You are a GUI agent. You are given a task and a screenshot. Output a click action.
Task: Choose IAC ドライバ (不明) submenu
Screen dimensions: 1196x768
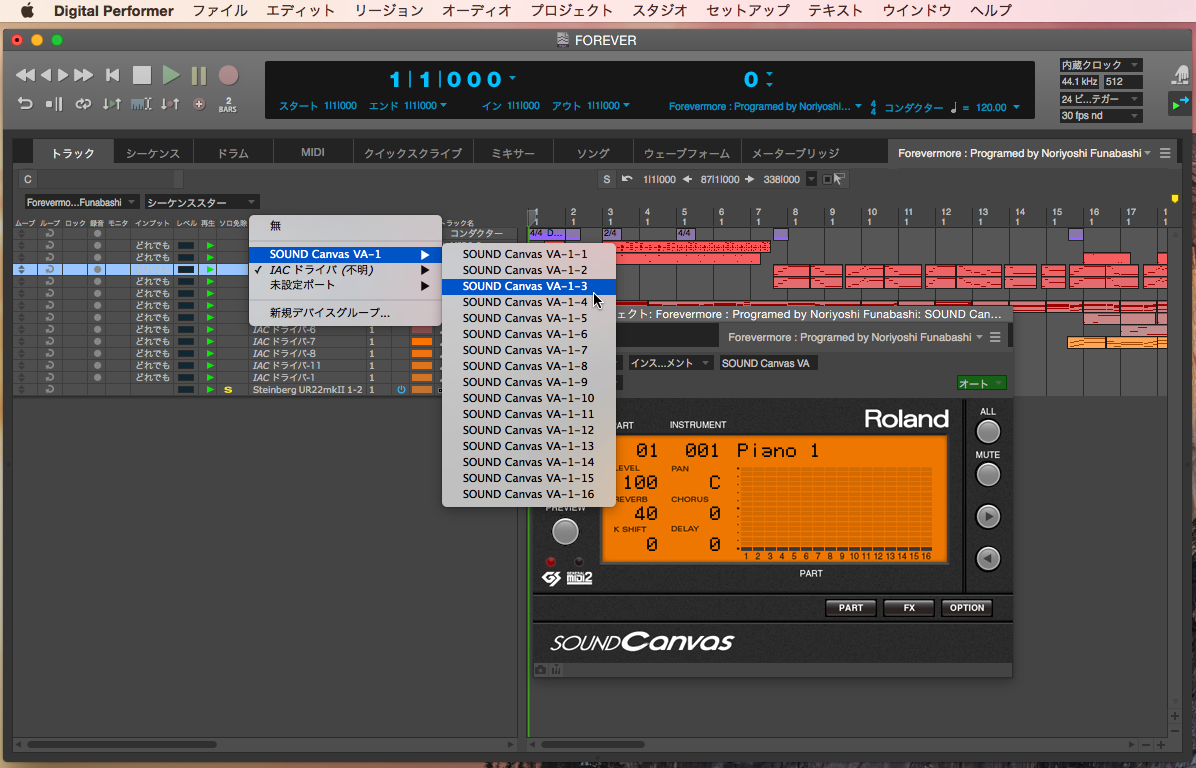[346, 270]
